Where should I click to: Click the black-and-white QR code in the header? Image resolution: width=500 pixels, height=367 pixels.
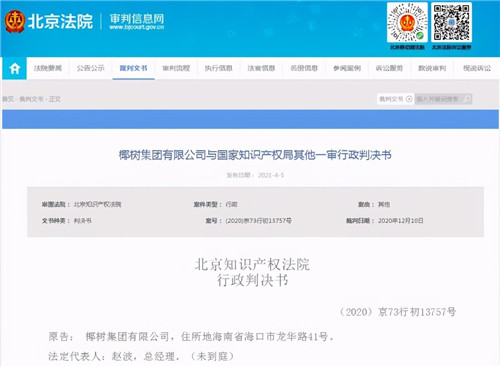(452, 22)
